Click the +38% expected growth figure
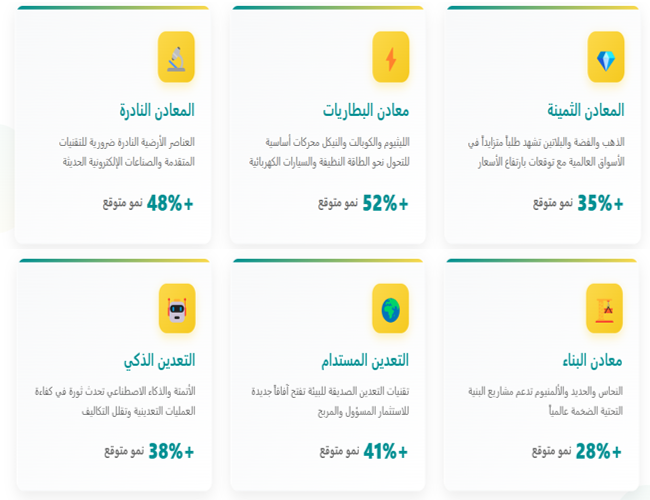The height and width of the screenshot is (500, 650). [x=170, y=451]
